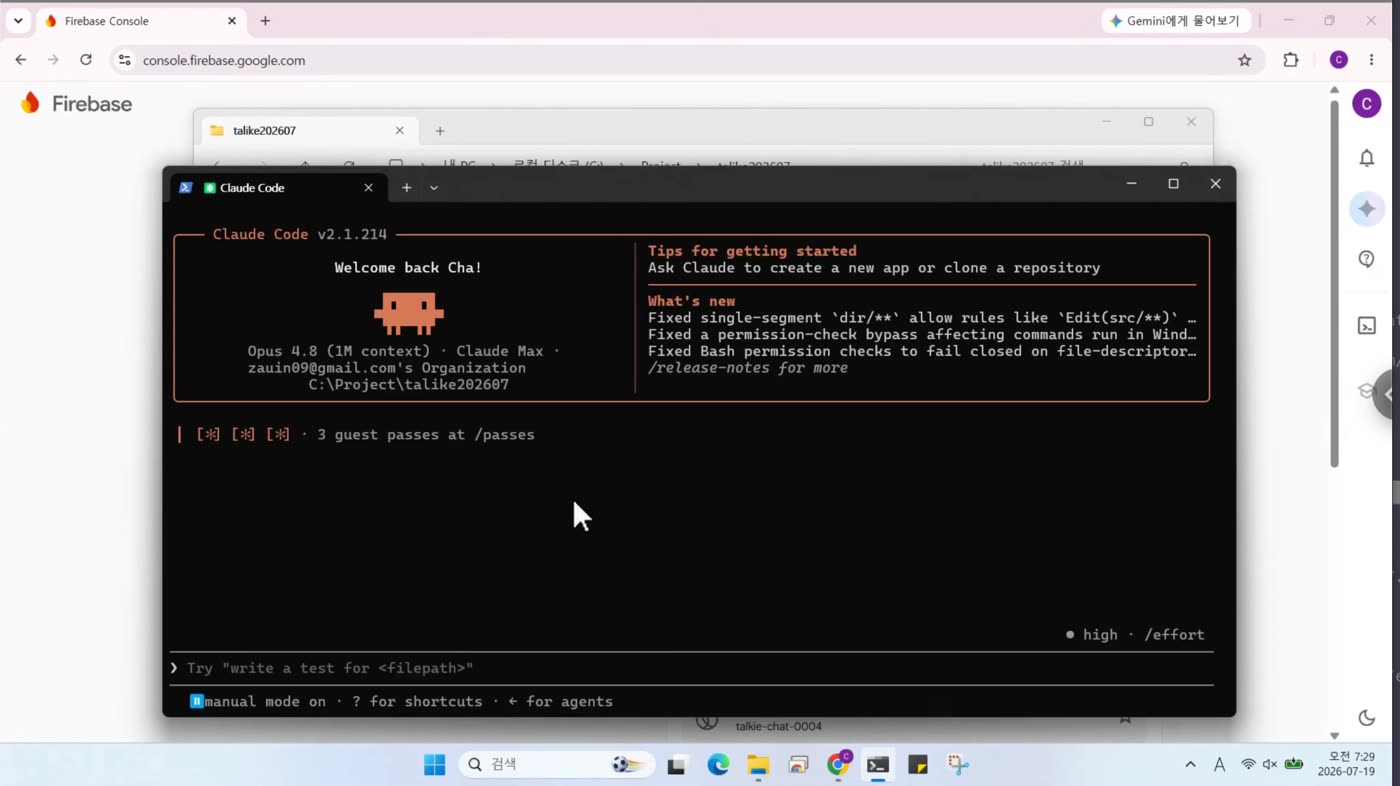Click the Claude Code prompt input line
The width and height of the screenshot is (1400, 786).
pos(691,668)
